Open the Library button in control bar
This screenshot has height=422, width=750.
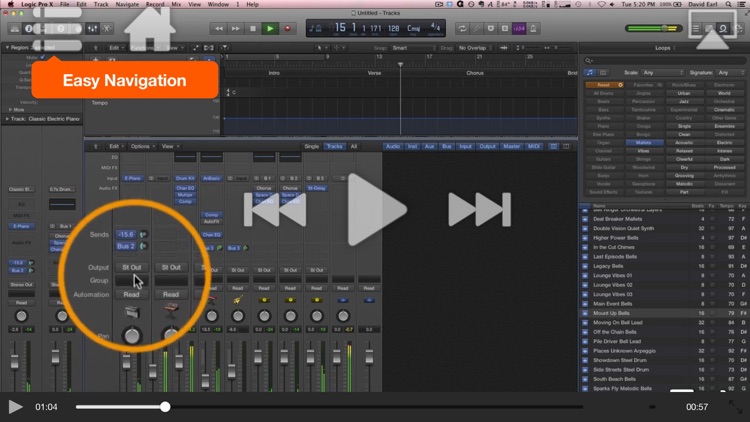click(15, 29)
